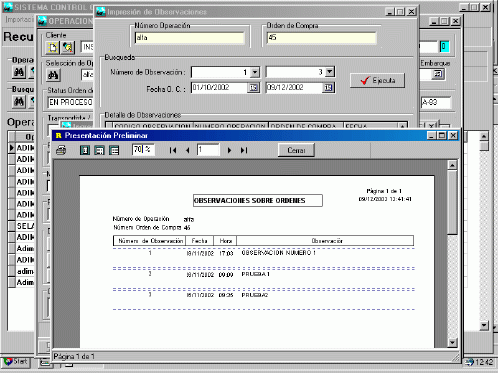Click the PRUEBA2 observation text in the report

(x=255, y=295)
